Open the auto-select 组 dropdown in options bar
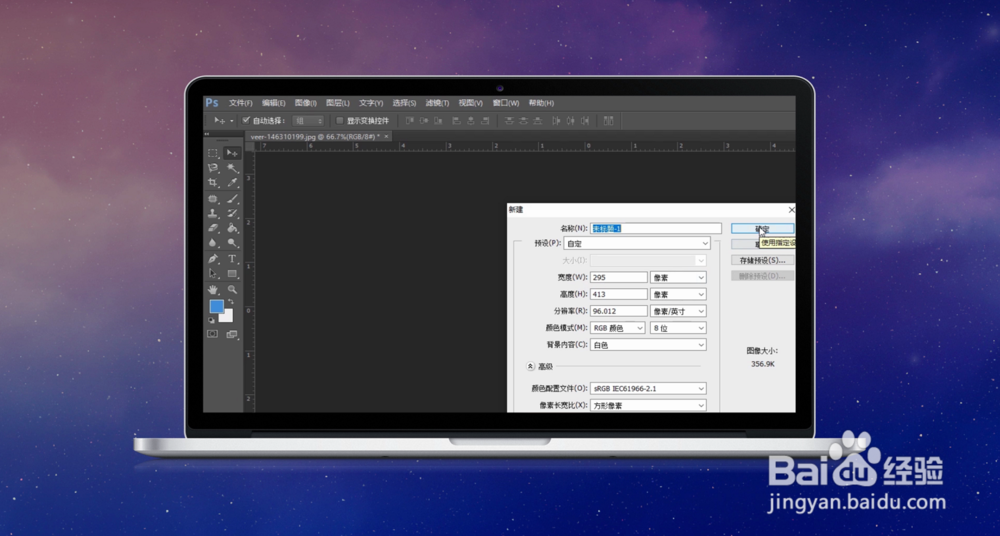Screen dimensions: 1000x536 point(308,121)
